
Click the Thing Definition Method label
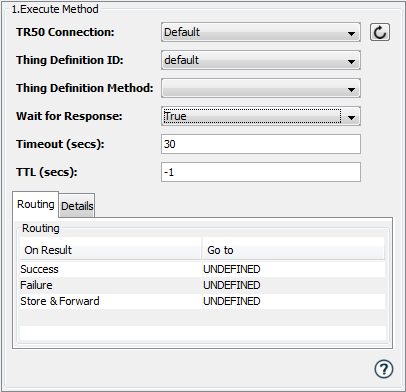click(85, 88)
